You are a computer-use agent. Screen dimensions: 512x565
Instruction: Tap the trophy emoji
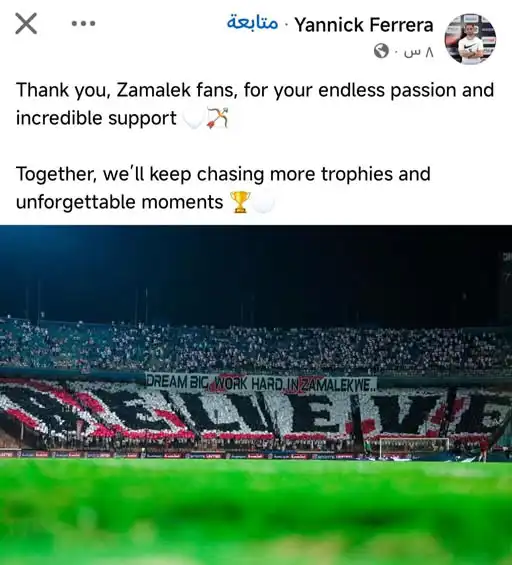pyautogui.click(x=240, y=202)
